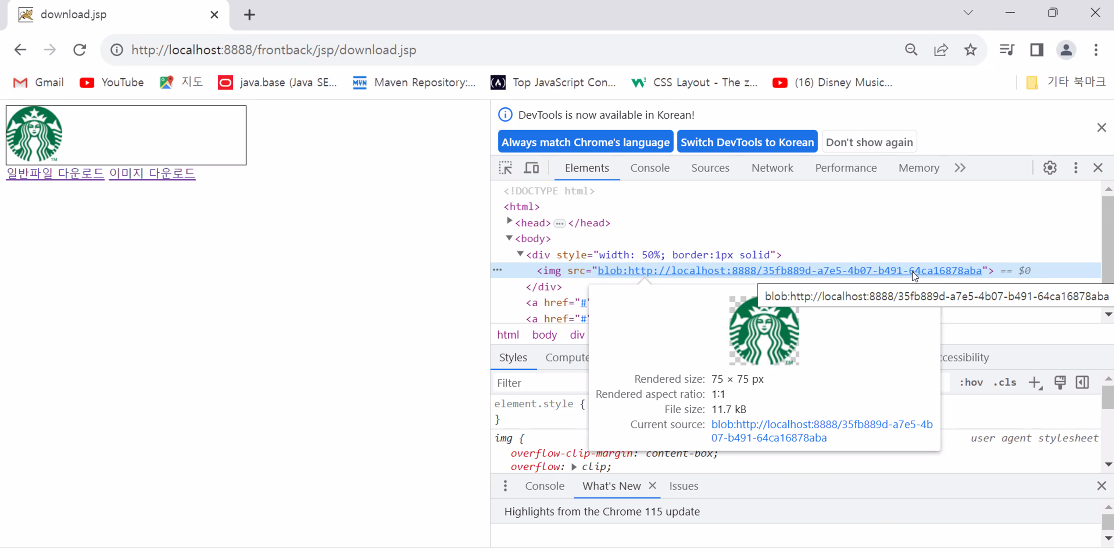The width and height of the screenshot is (1114, 551).
Task: Dismiss the DevTools language notification
Action: coord(1101,128)
